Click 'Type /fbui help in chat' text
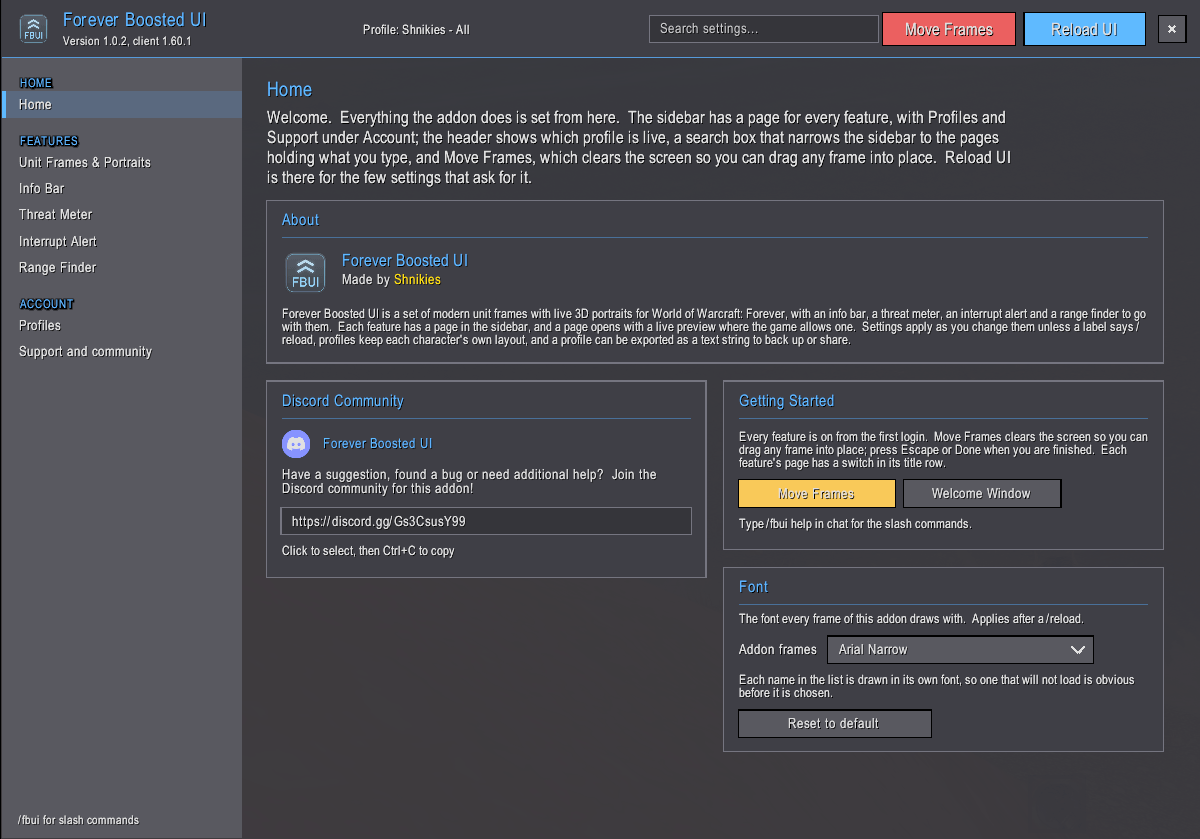The height and width of the screenshot is (839, 1200). coord(855,524)
